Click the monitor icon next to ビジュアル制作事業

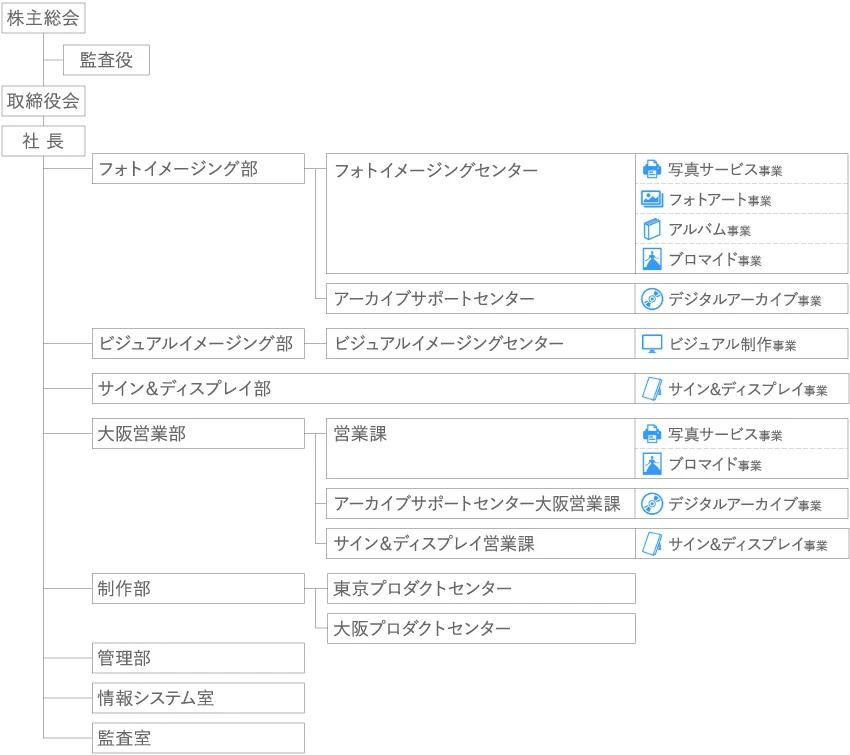[x=652, y=344]
